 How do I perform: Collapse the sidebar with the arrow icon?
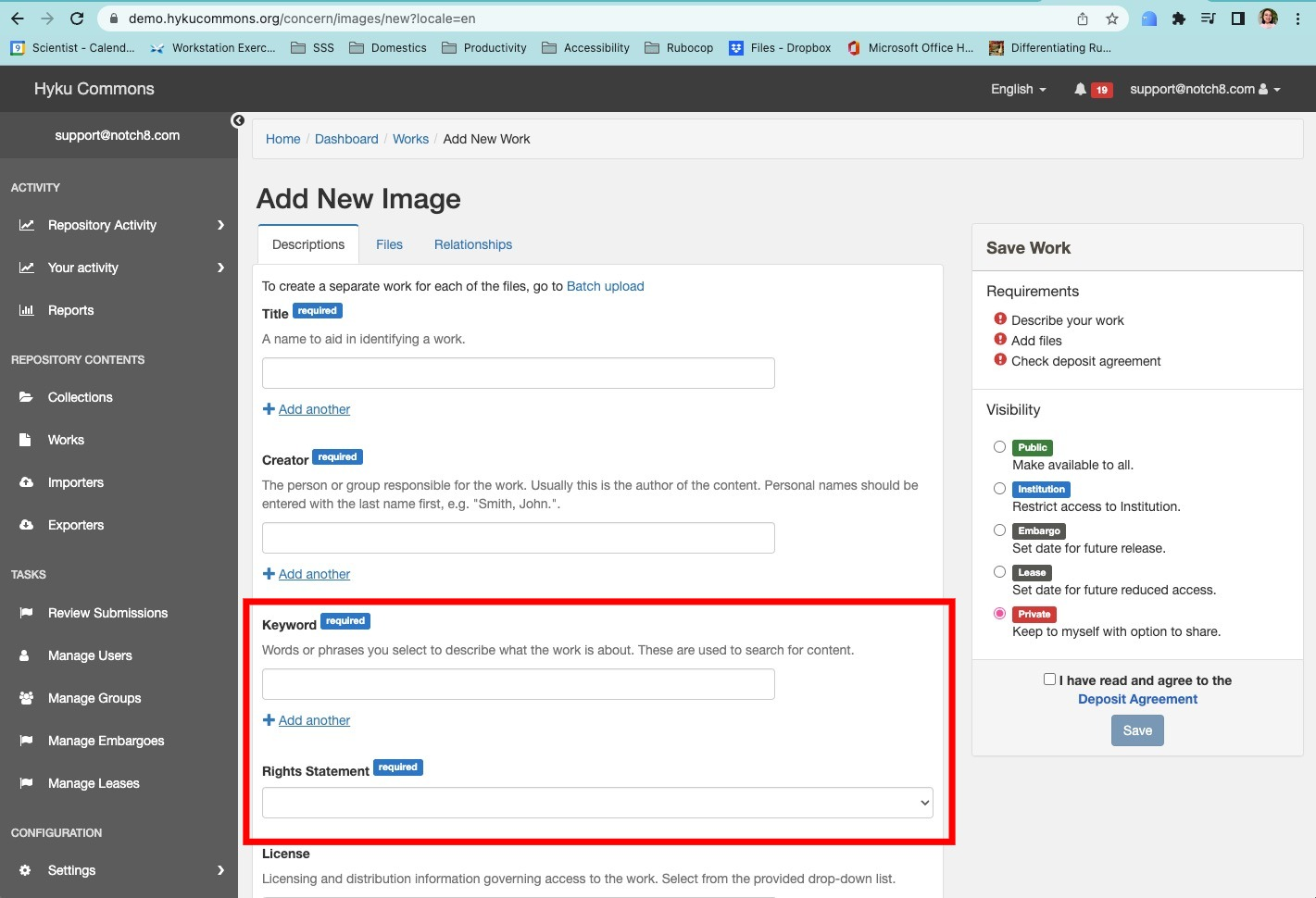click(x=238, y=120)
